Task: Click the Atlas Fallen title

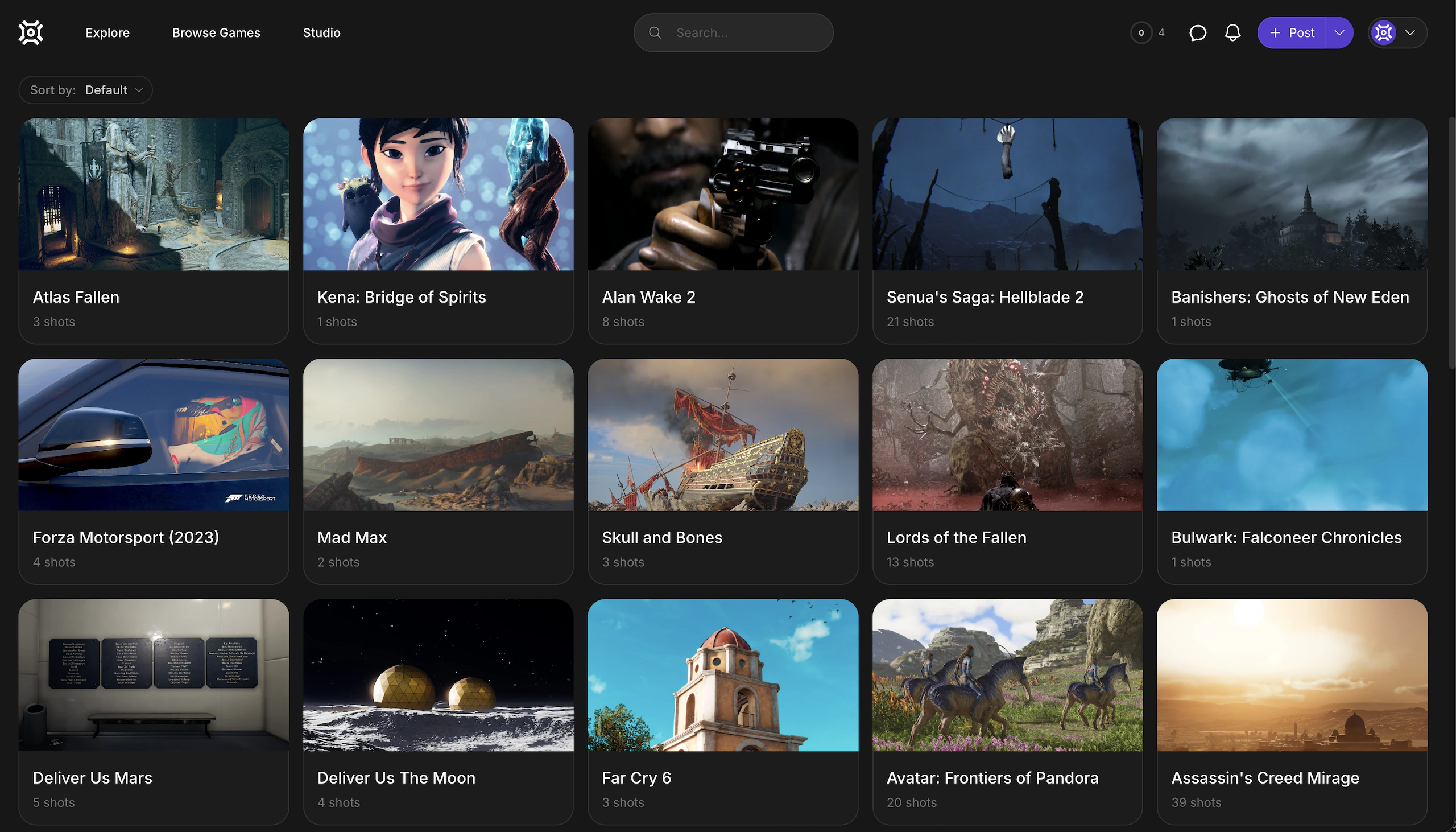Action: pyautogui.click(x=76, y=297)
